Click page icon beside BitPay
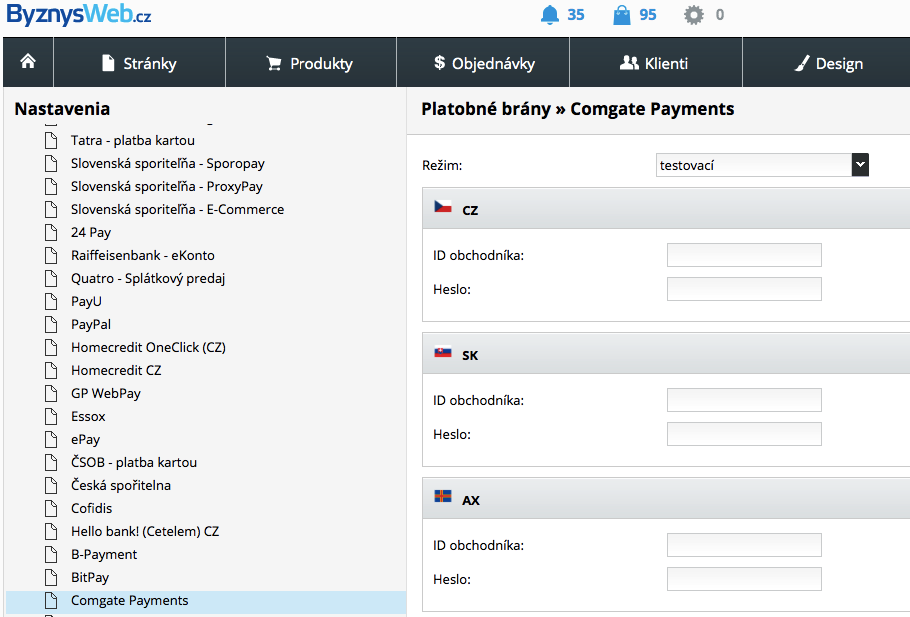The height and width of the screenshot is (617, 910). tap(51, 578)
